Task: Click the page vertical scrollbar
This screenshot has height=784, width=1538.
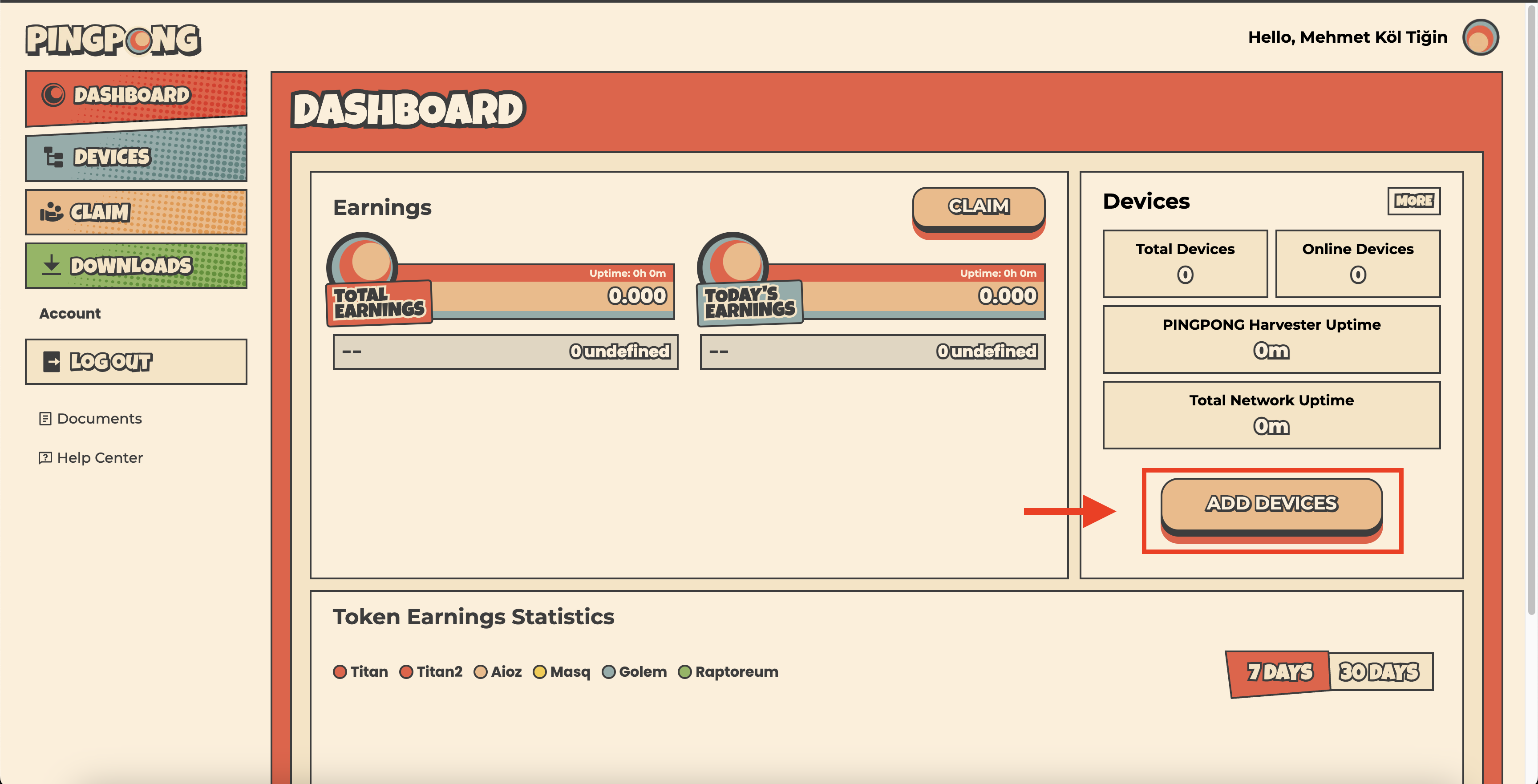Action: pos(1531,311)
